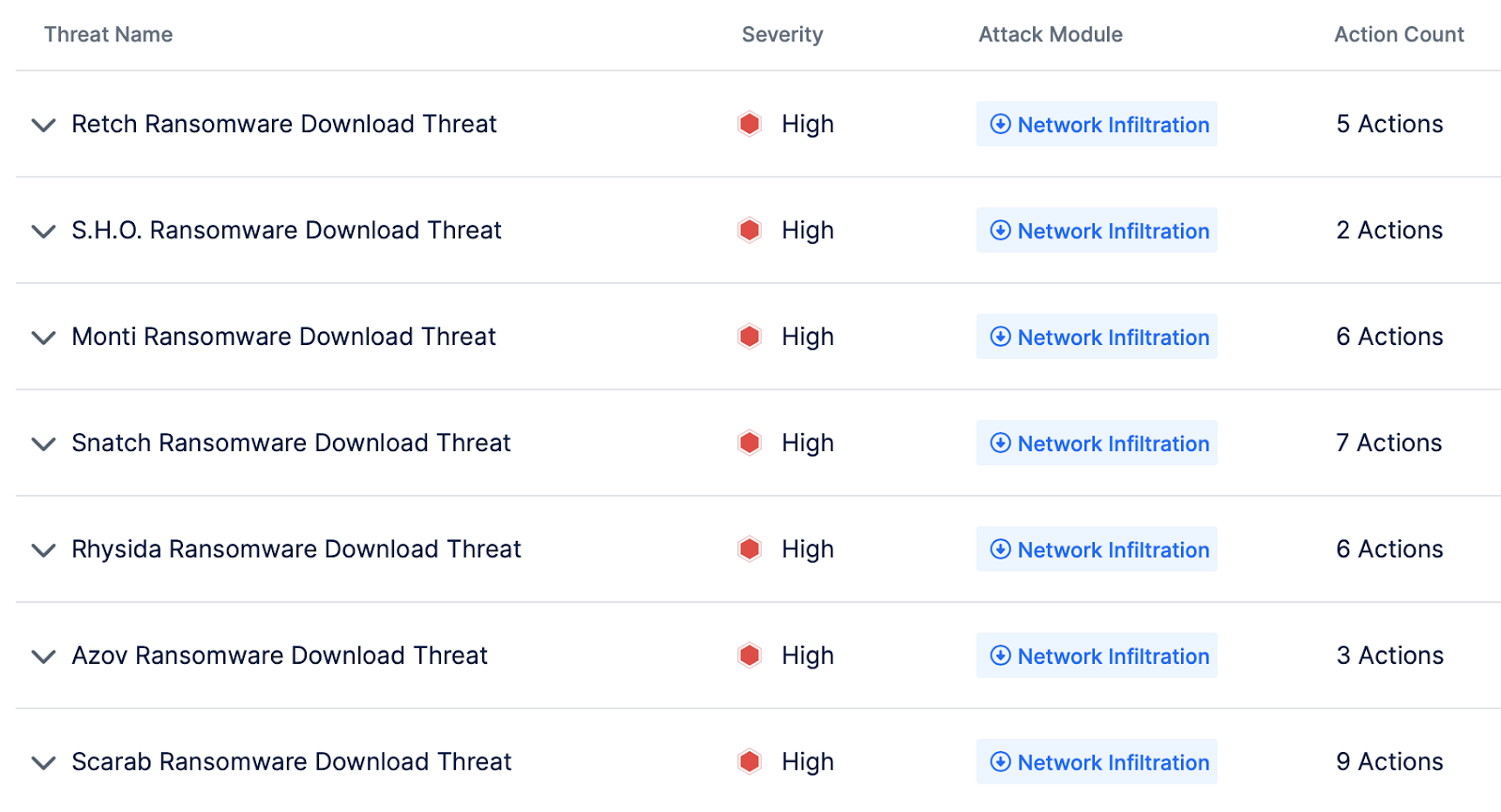This screenshot has width=1501, height=812.
Task: Click the High severity icon for Retch Ransomware
Action: coord(750,124)
